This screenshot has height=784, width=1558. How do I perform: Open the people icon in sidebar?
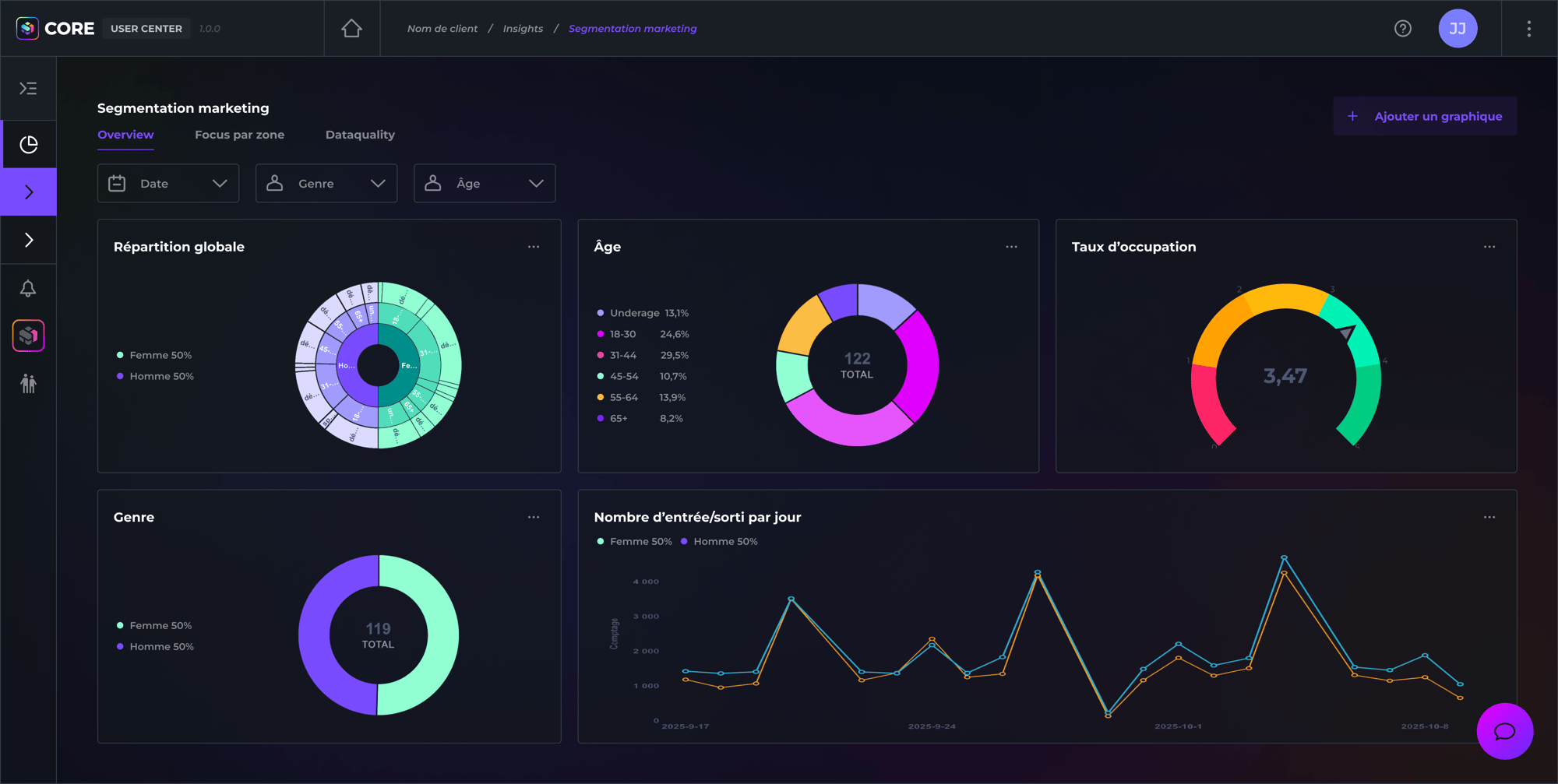(x=28, y=384)
